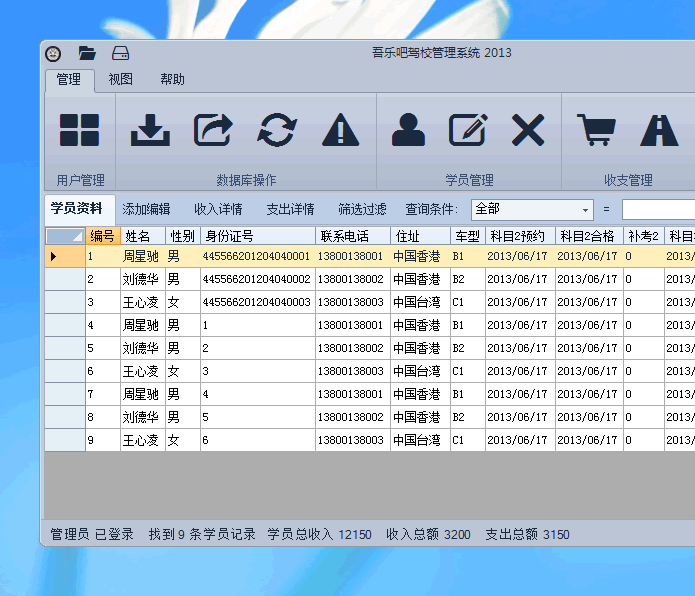Select ID cell 445566201204040003
This screenshot has height=596, width=695.
pos(258,302)
